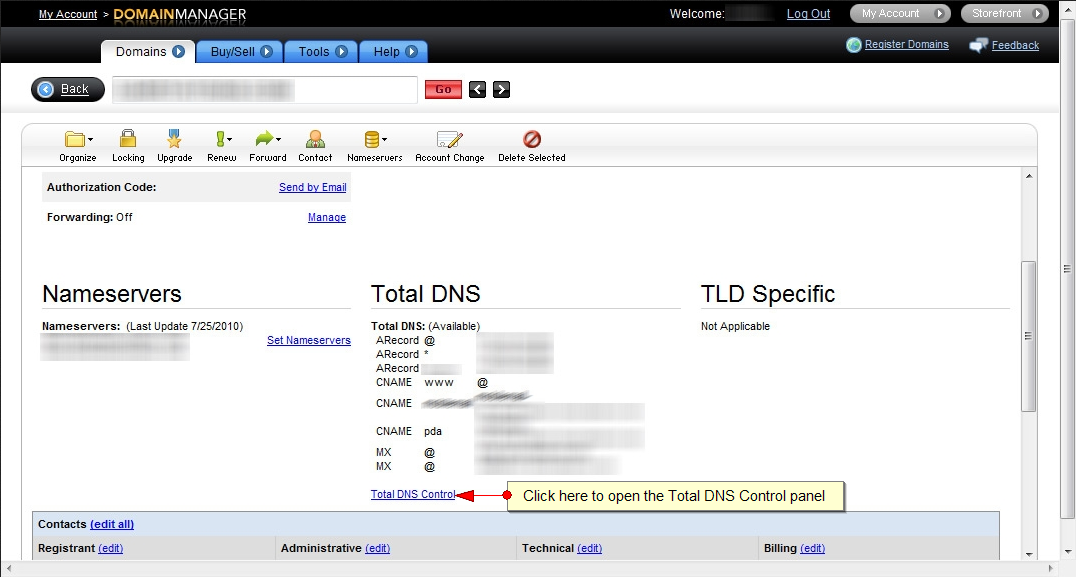Select the Upgrade medal icon
This screenshot has width=1076, height=577.
point(174,139)
